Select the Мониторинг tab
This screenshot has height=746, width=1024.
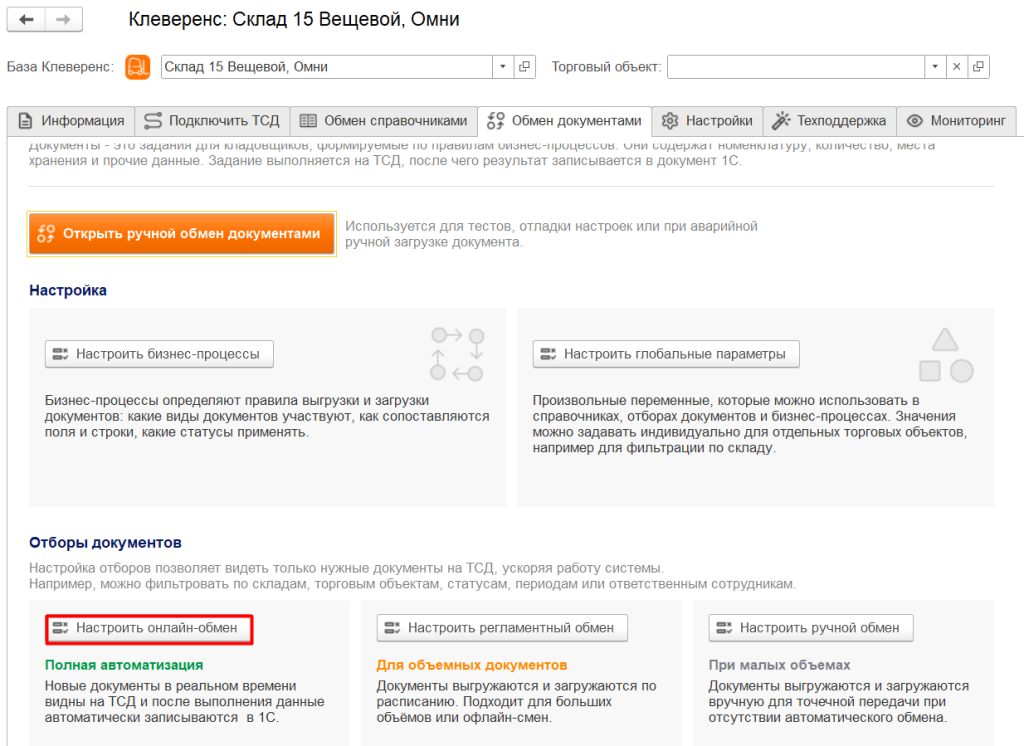pos(955,121)
